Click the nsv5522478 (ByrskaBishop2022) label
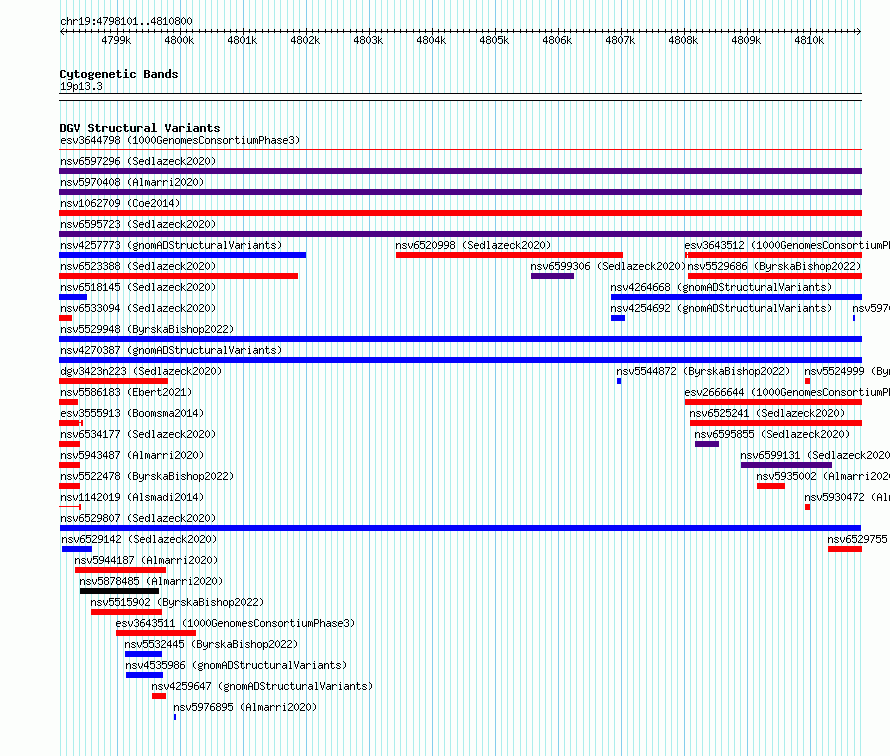Image resolution: width=890 pixels, height=756 pixels. point(147,476)
